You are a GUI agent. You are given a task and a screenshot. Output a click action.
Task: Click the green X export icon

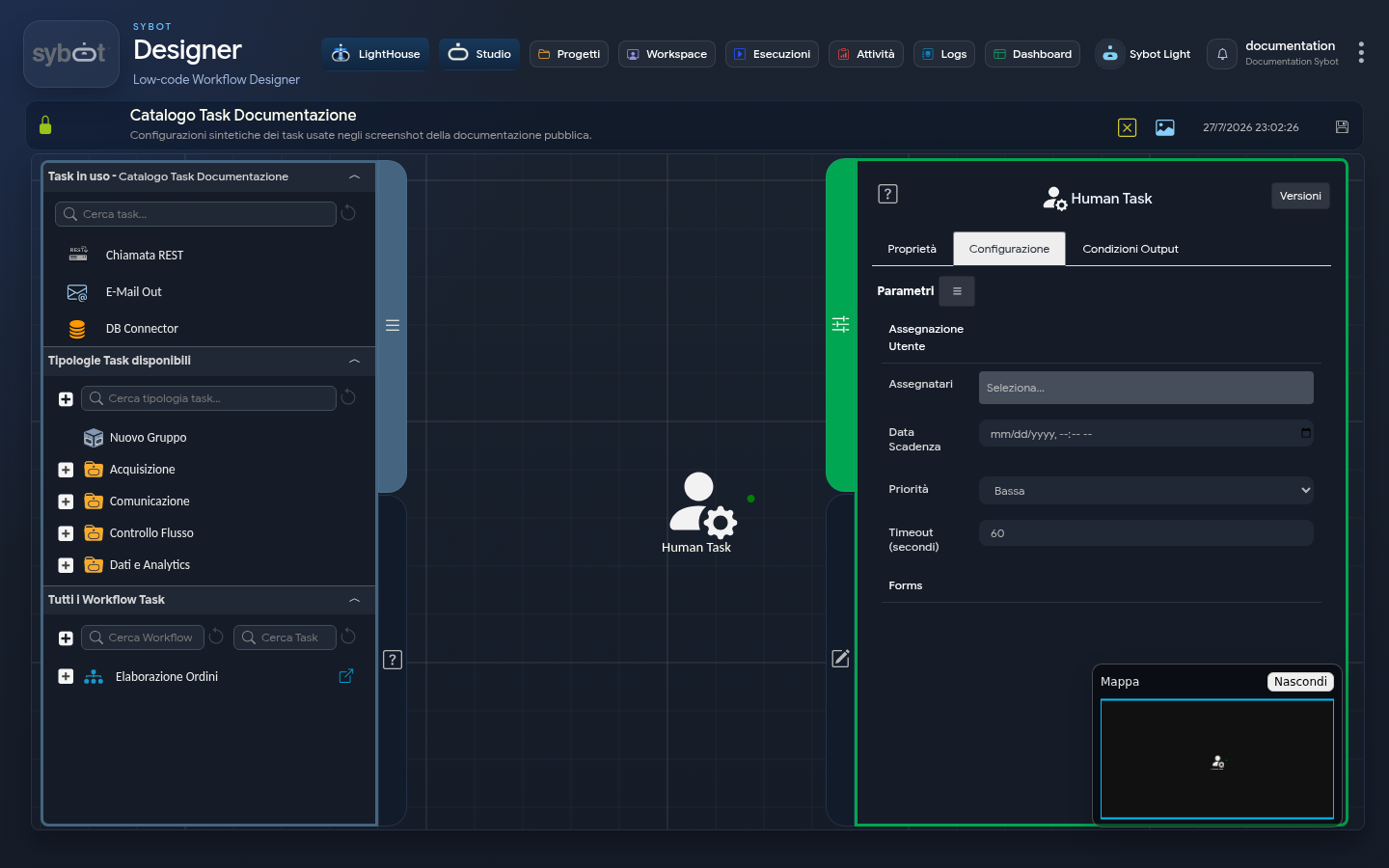tap(1127, 127)
